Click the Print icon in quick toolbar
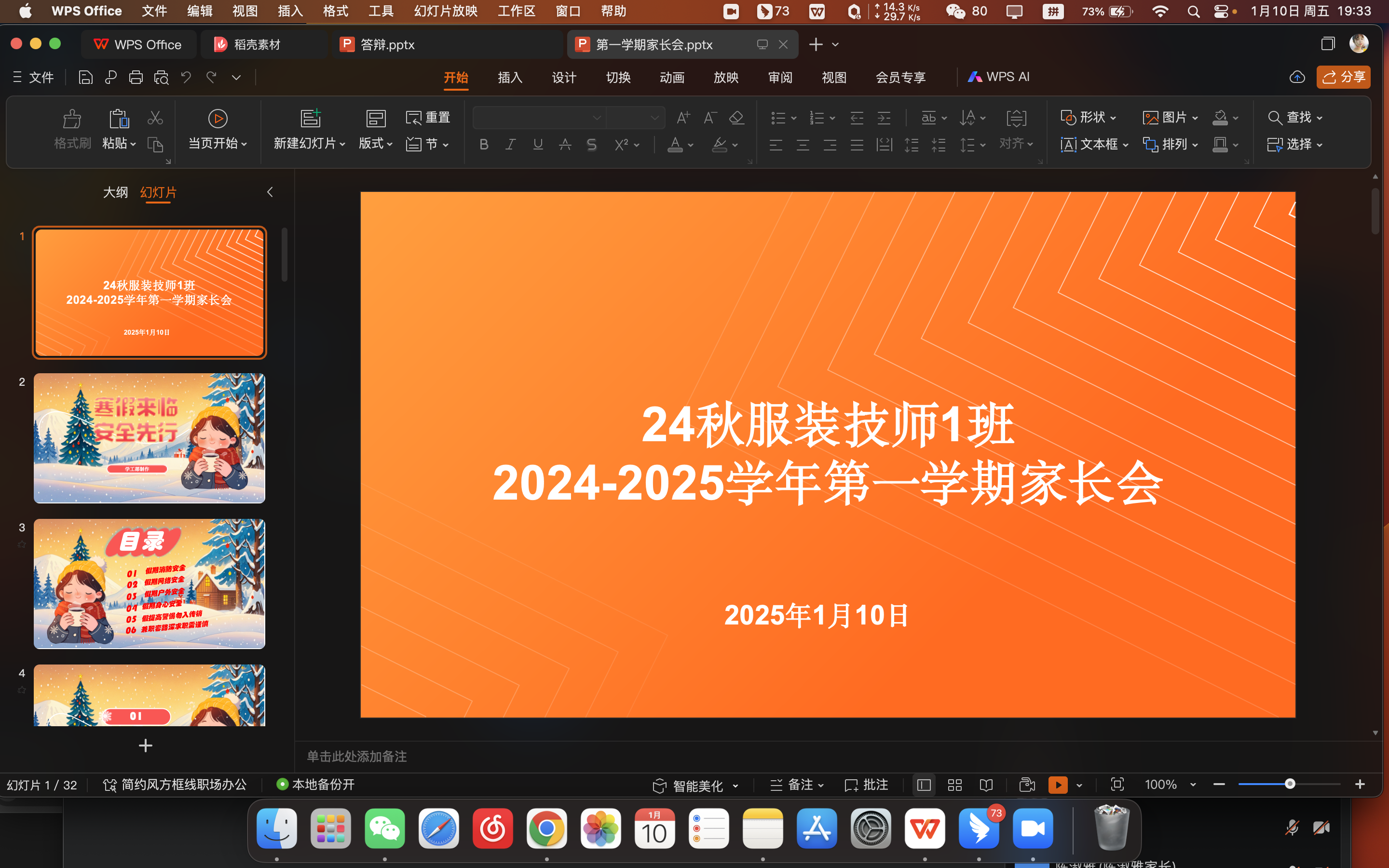 click(x=136, y=78)
